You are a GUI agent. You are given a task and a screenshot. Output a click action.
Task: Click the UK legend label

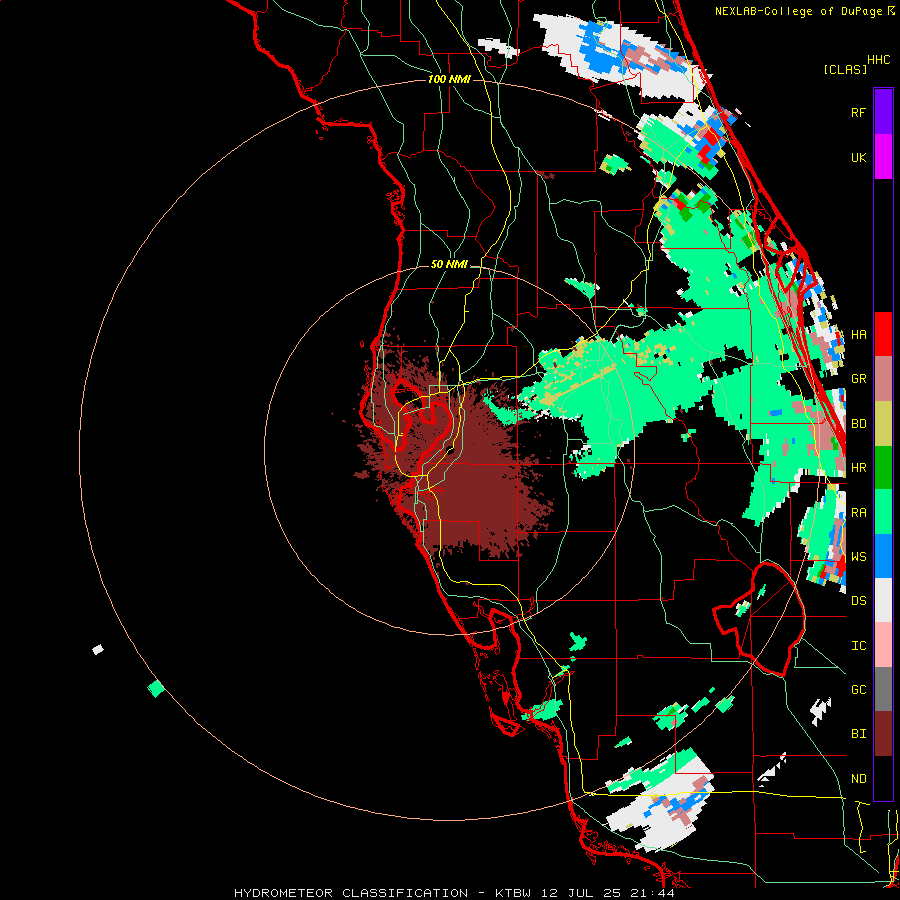tap(858, 158)
